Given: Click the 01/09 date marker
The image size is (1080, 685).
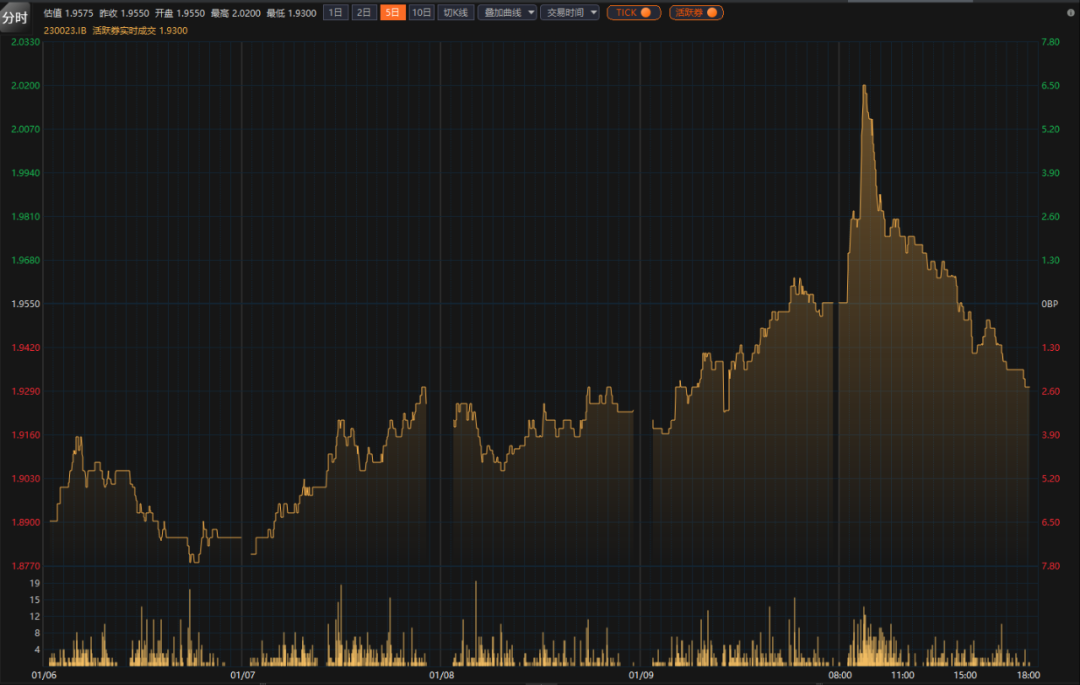Looking at the screenshot, I should (640, 675).
